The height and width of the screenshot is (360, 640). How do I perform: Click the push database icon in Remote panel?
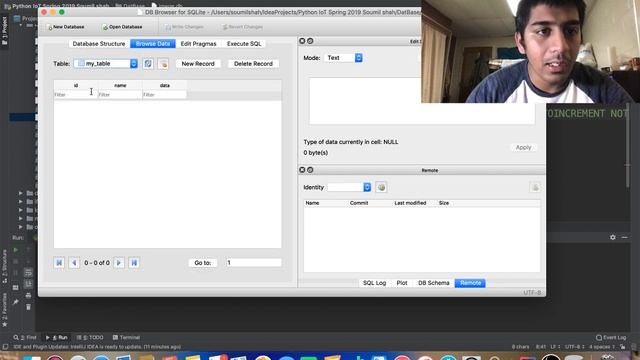(535, 187)
